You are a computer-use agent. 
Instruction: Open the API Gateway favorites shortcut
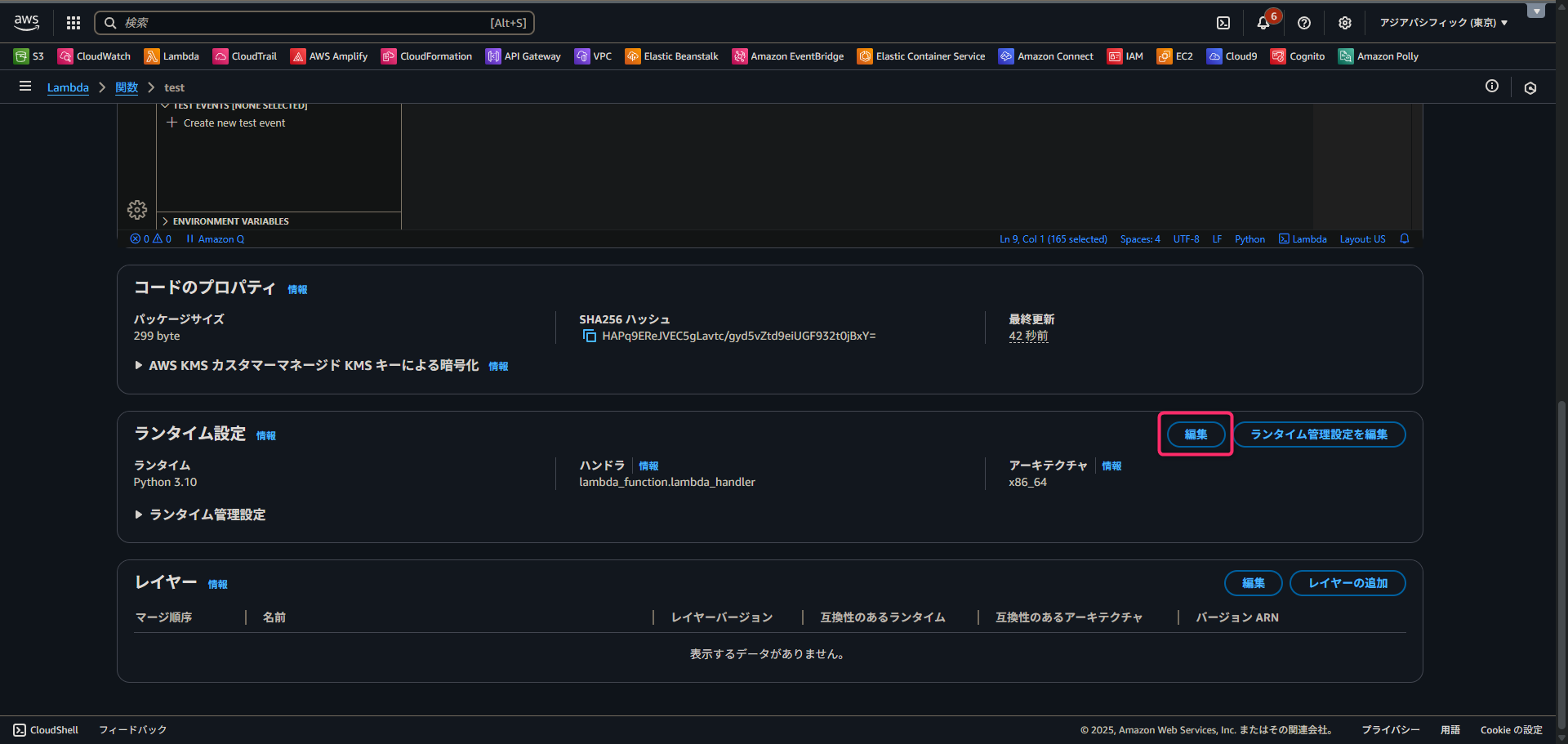click(523, 56)
